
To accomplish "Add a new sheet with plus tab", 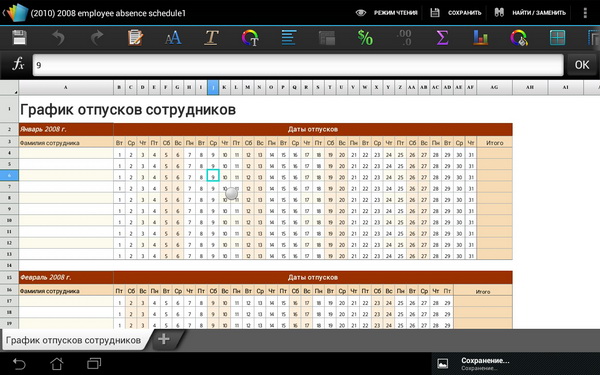I will [x=164, y=339].
